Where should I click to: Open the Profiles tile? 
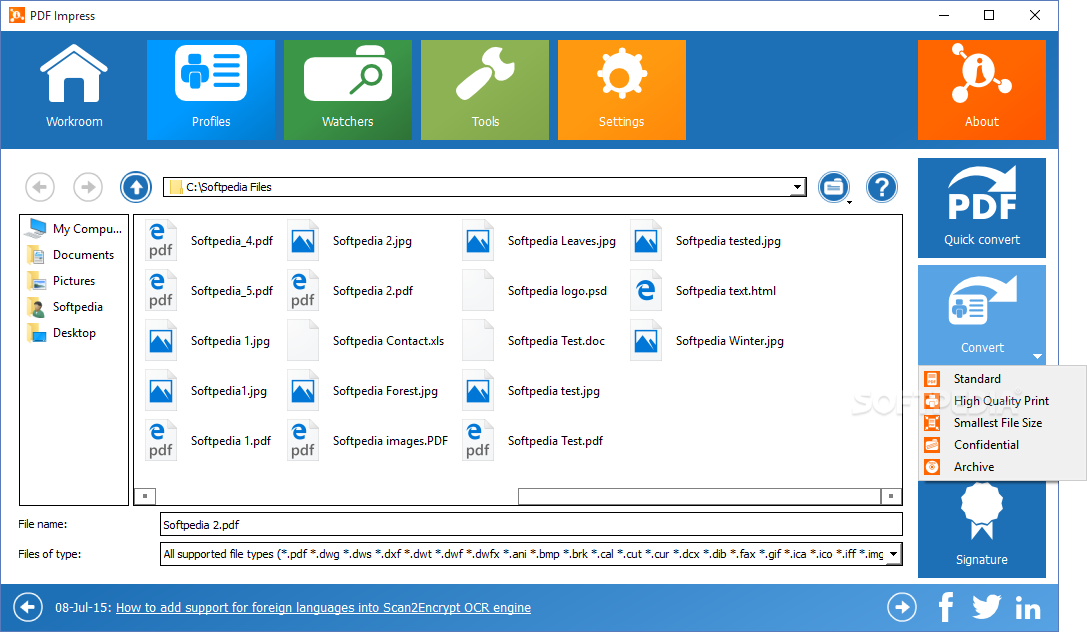[211, 89]
